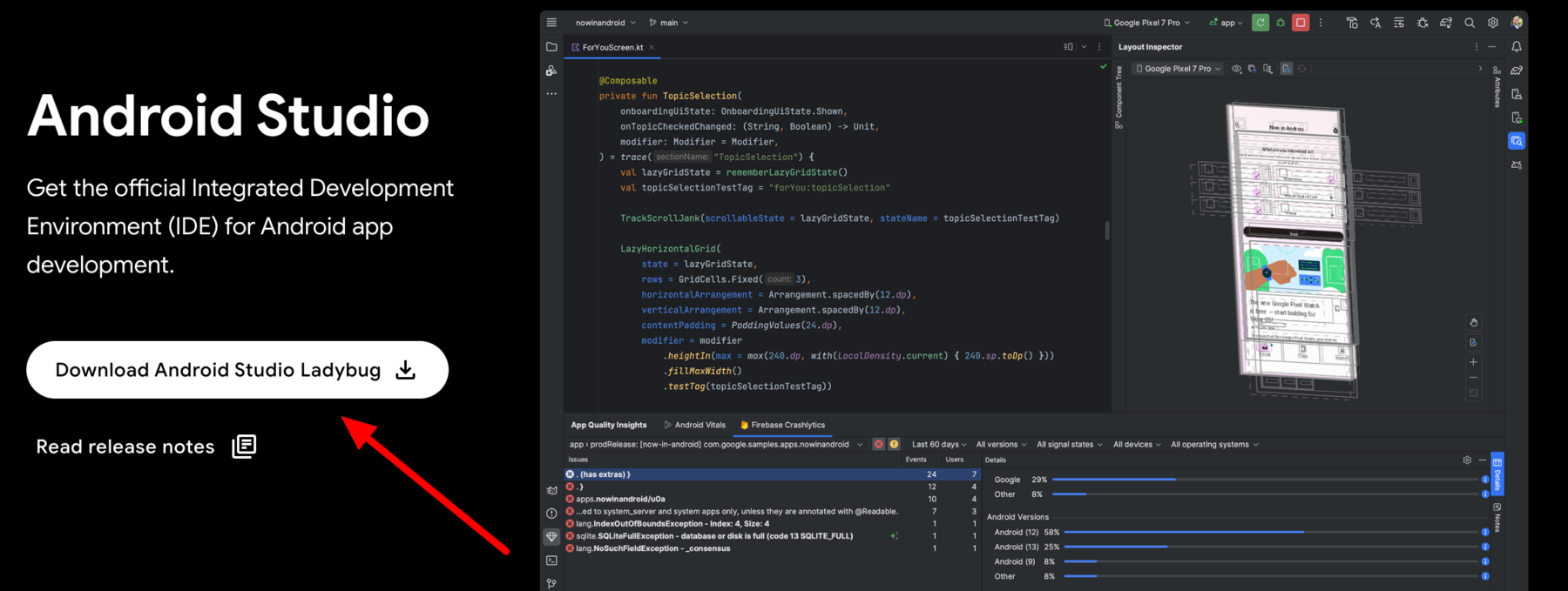This screenshot has width=1568, height=591.
Task: Open the All signal states dropdown
Action: [x=1070, y=444]
